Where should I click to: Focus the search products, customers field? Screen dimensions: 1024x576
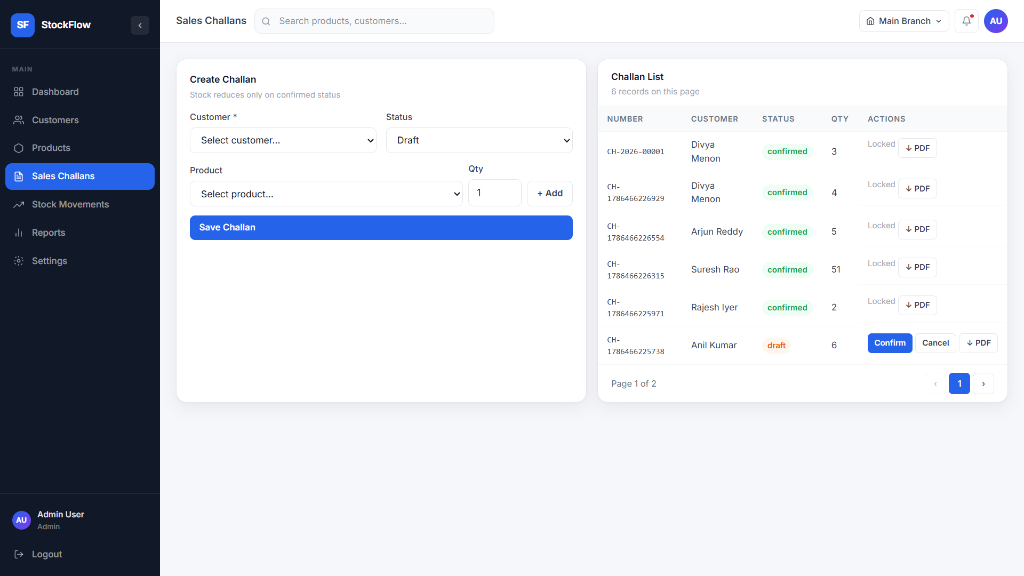[x=374, y=21]
